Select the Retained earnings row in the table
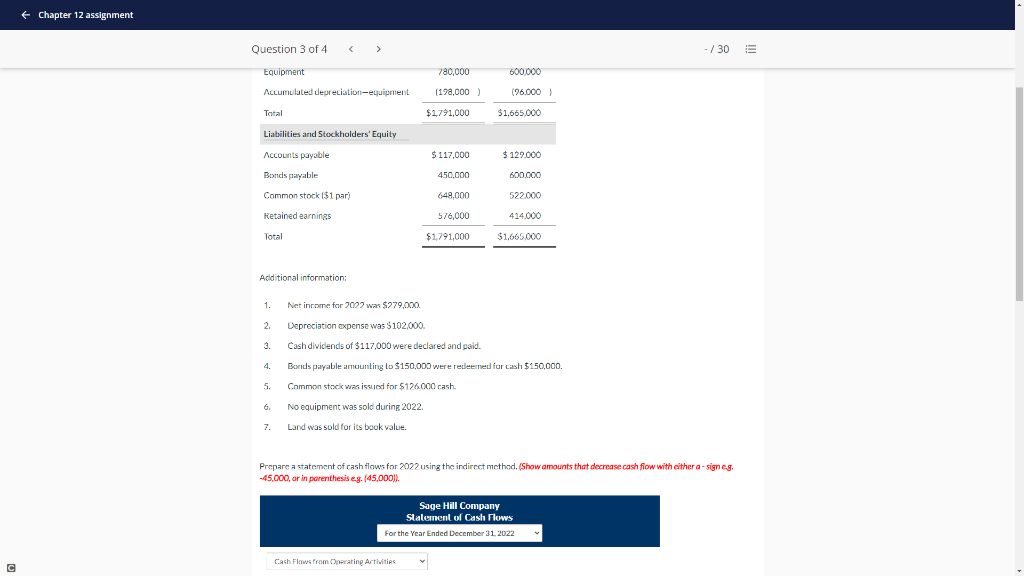 pyautogui.click(x=297, y=215)
